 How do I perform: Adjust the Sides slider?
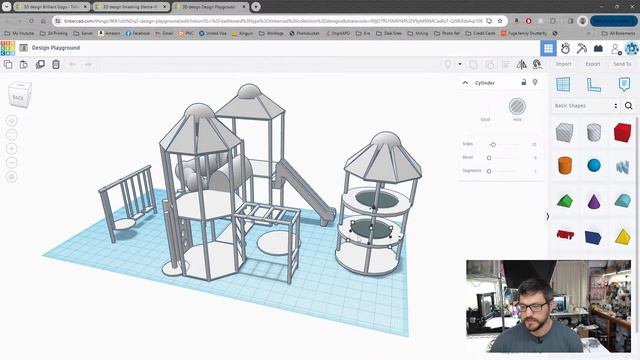click(493, 144)
